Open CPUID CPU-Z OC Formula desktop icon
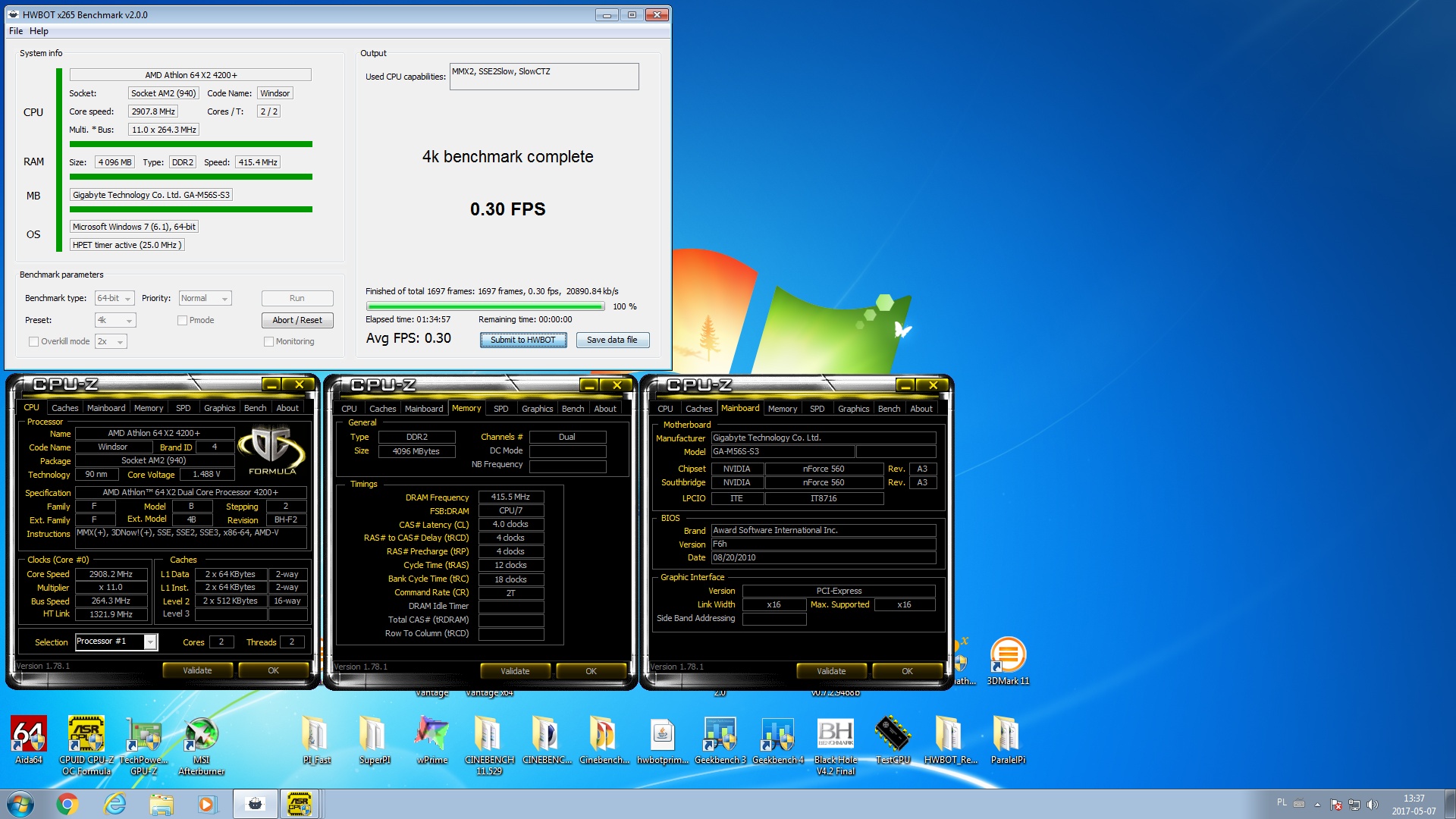This screenshot has height=819, width=1456. [x=86, y=745]
